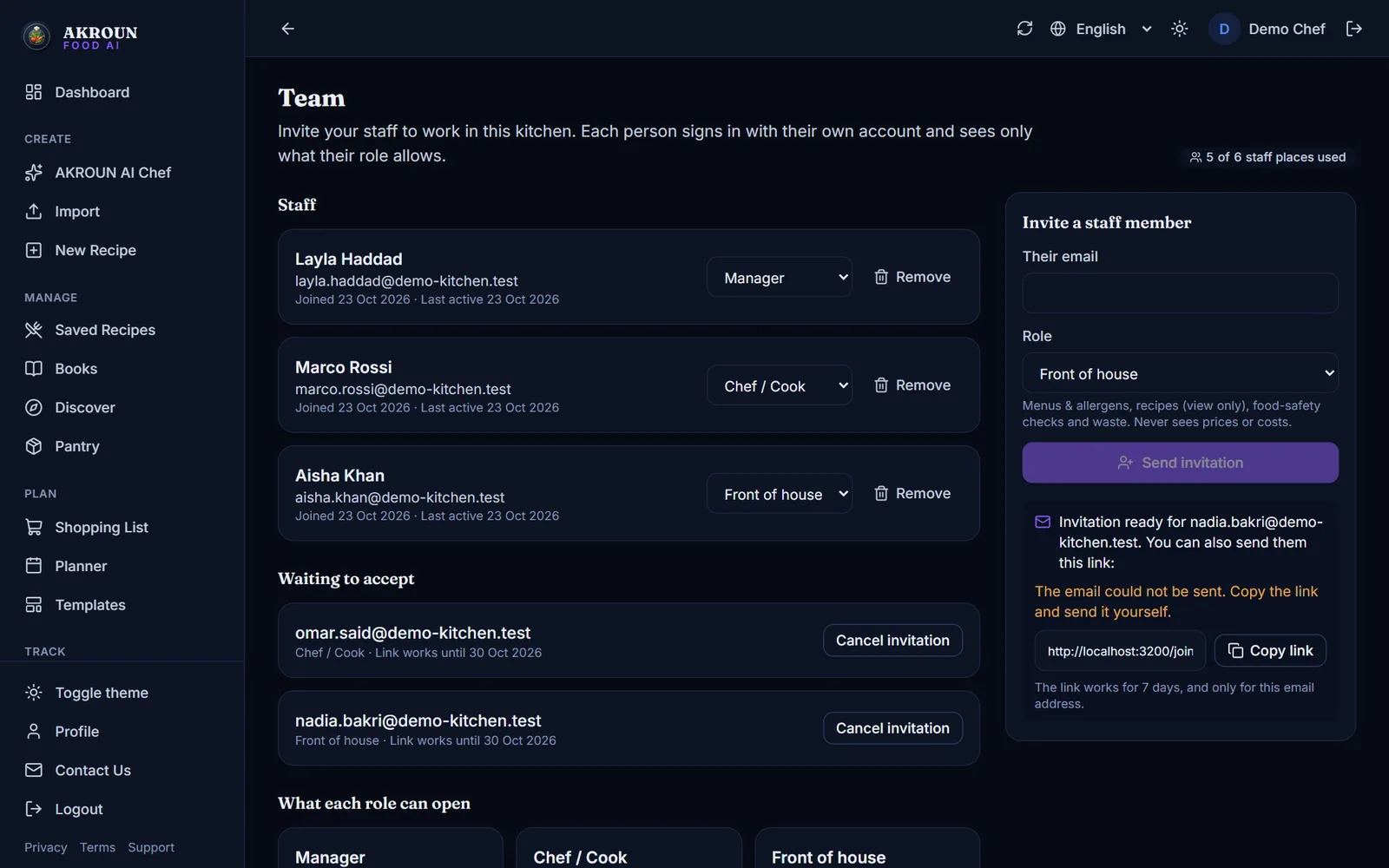
Task: Click the Discover compass icon
Action: click(x=34, y=407)
